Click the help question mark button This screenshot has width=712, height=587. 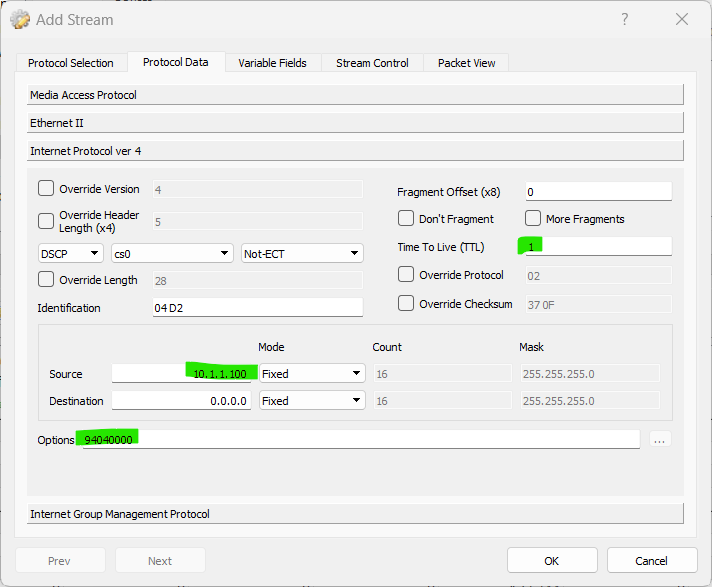[x=625, y=19]
